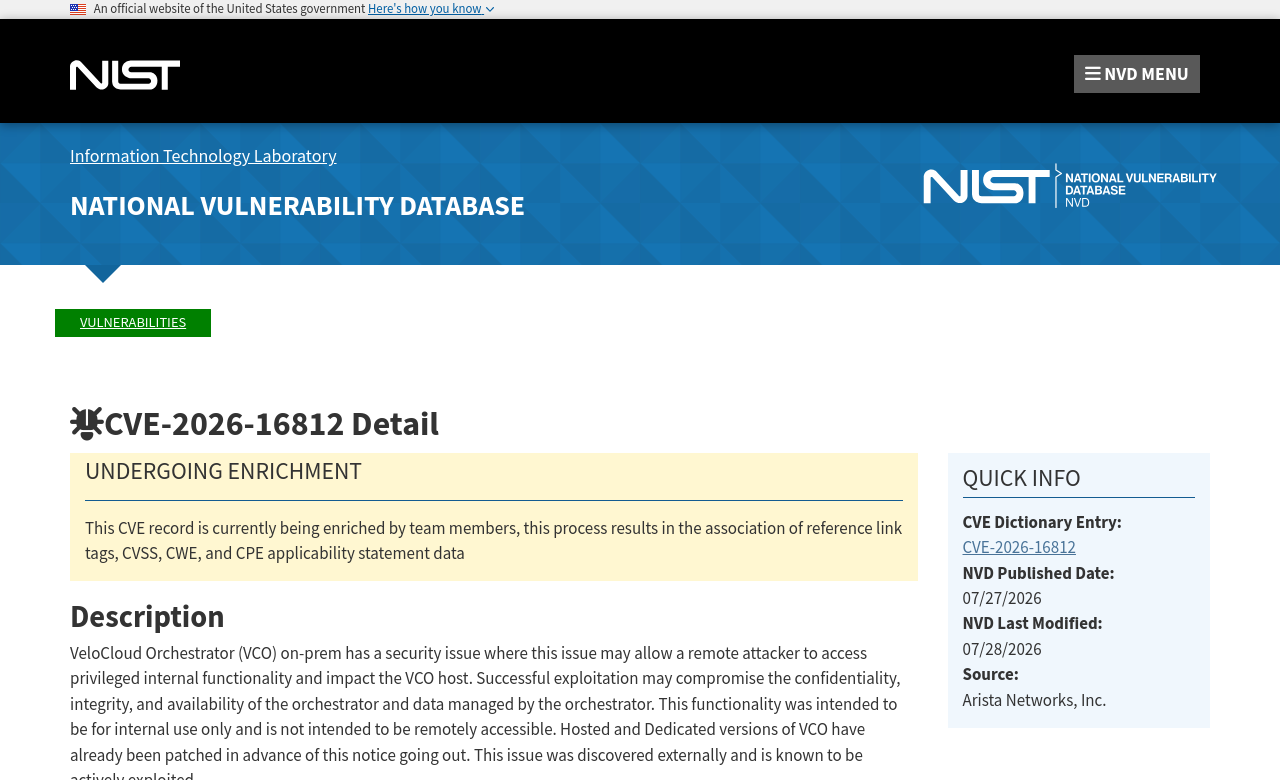Click the UNDERGOING ENRICHMENT heading

click(x=223, y=471)
